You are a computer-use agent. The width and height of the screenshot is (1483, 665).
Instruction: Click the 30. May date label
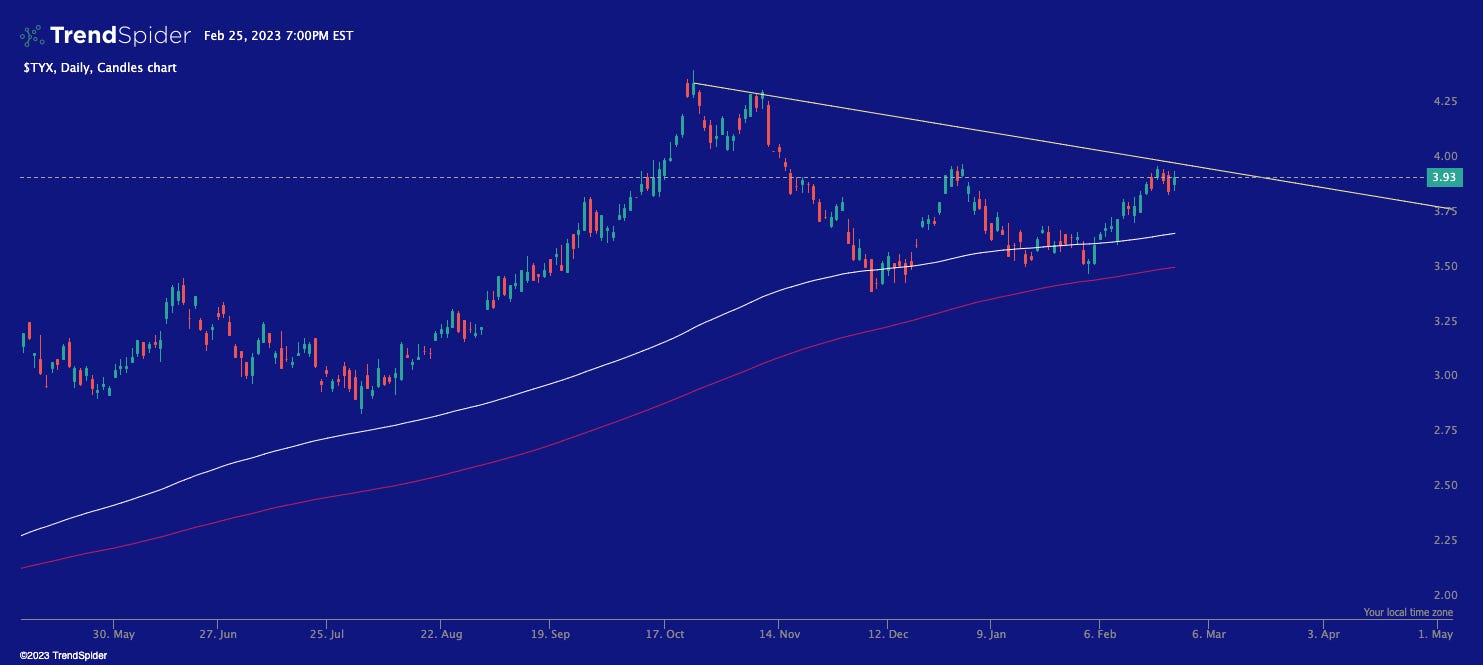tap(113, 634)
